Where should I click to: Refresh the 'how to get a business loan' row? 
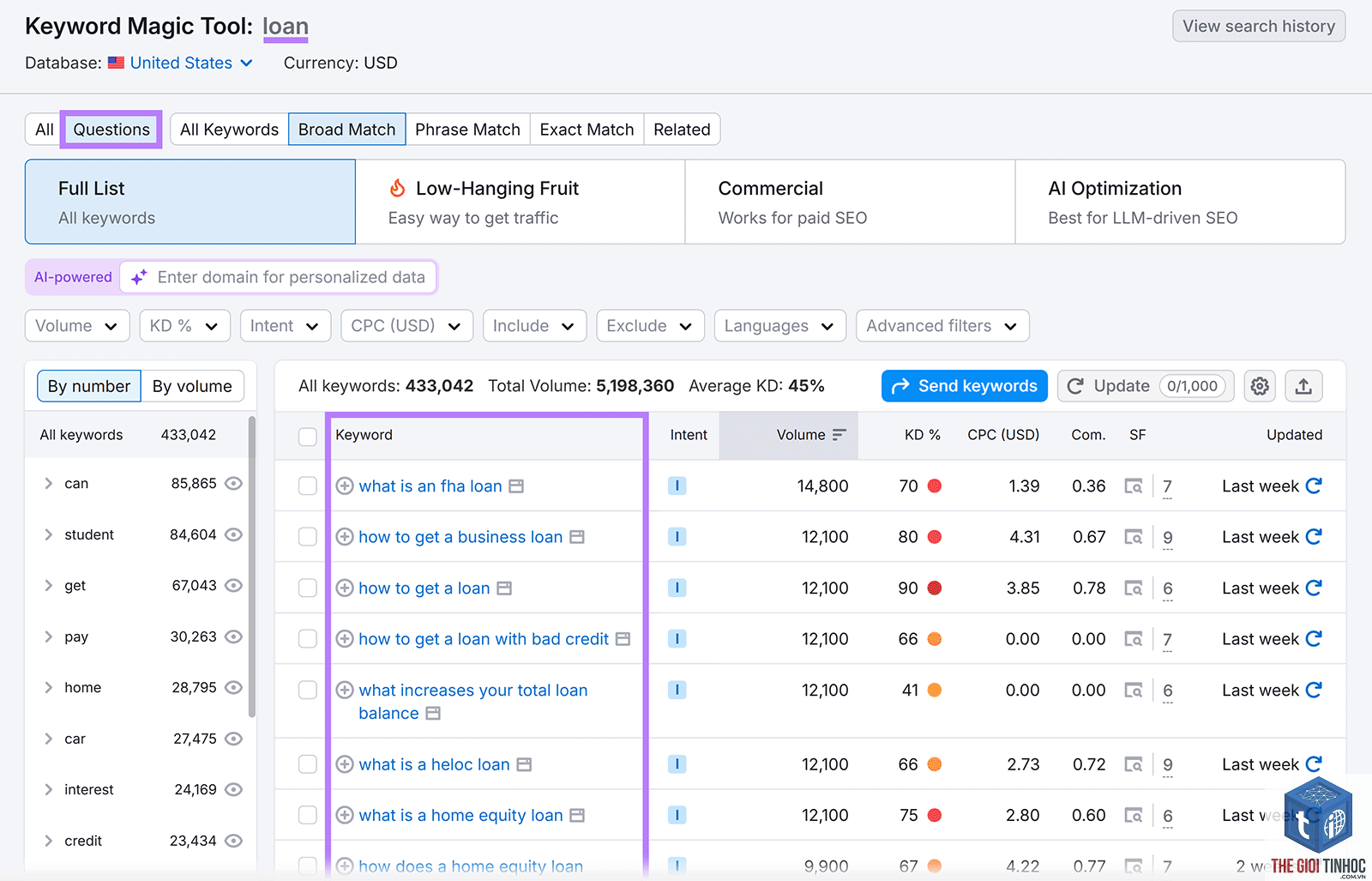tap(1314, 536)
